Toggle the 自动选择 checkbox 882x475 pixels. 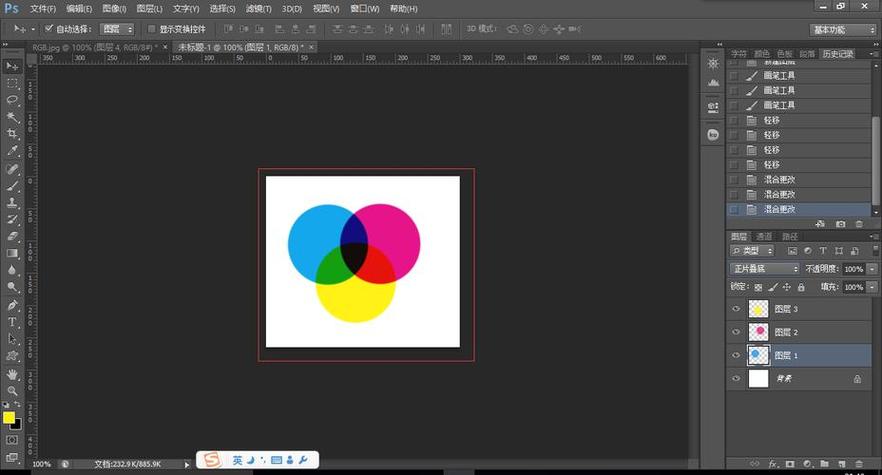pos(48,29)
